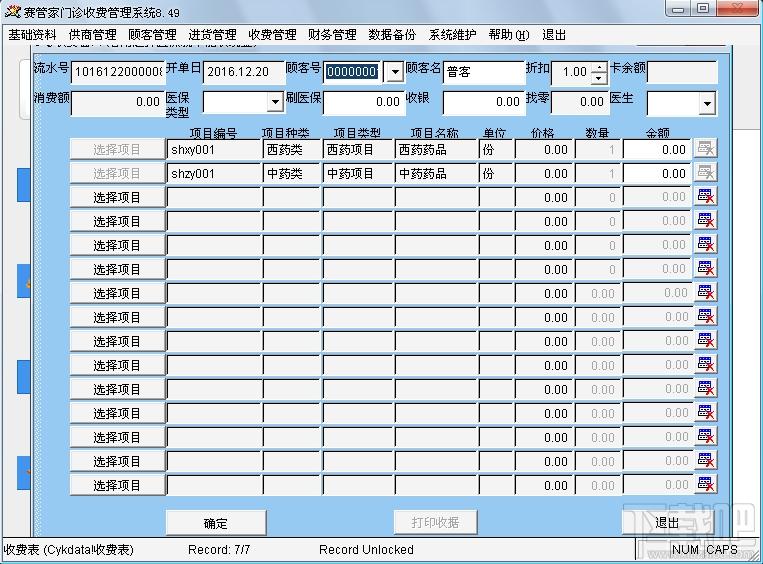The width and height of the screenshot is (763, 564).
Task: Click the 找零 field
Action: [x=580, y=102]
